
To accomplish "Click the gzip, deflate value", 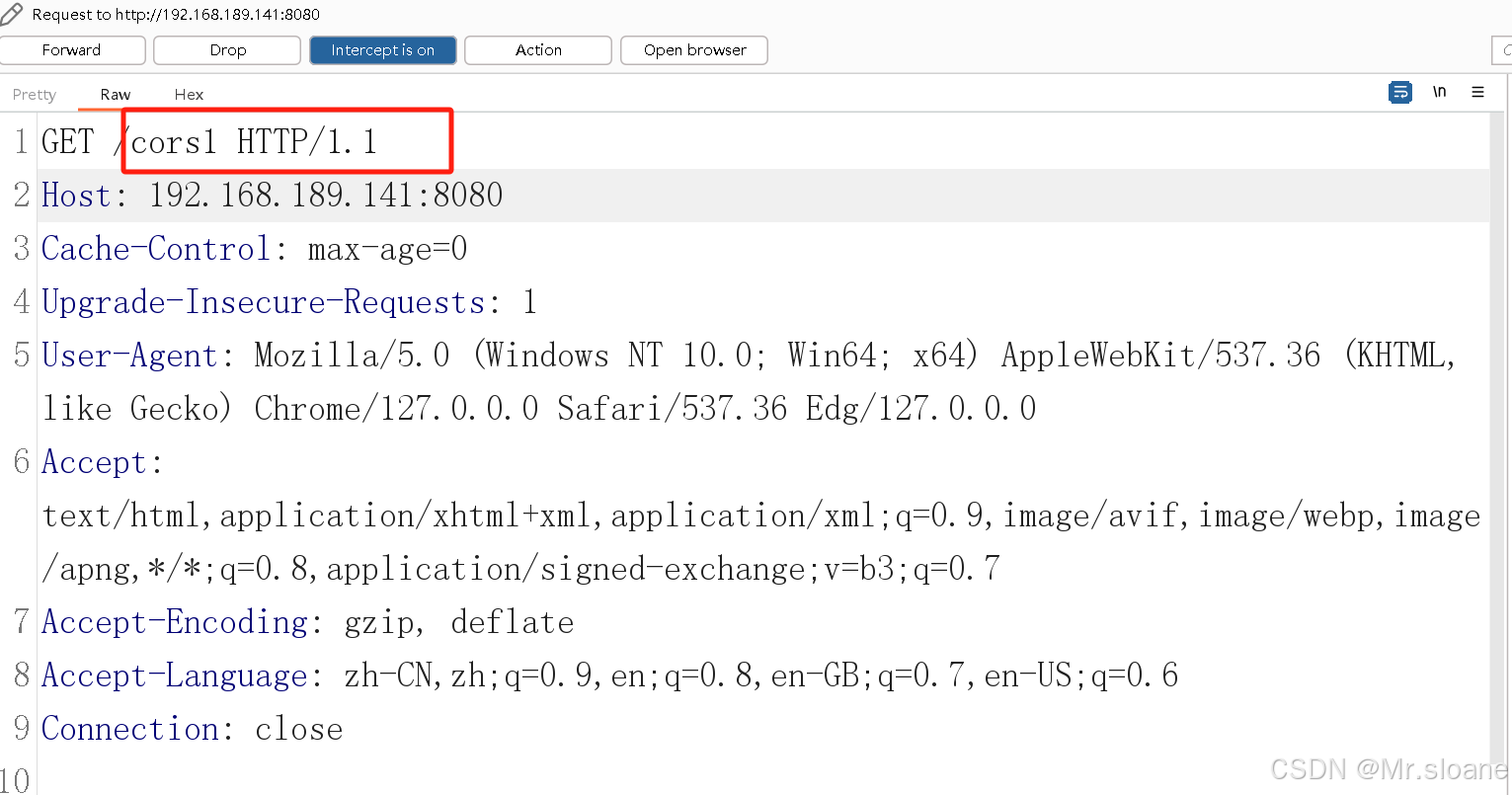I will [459, 622].
